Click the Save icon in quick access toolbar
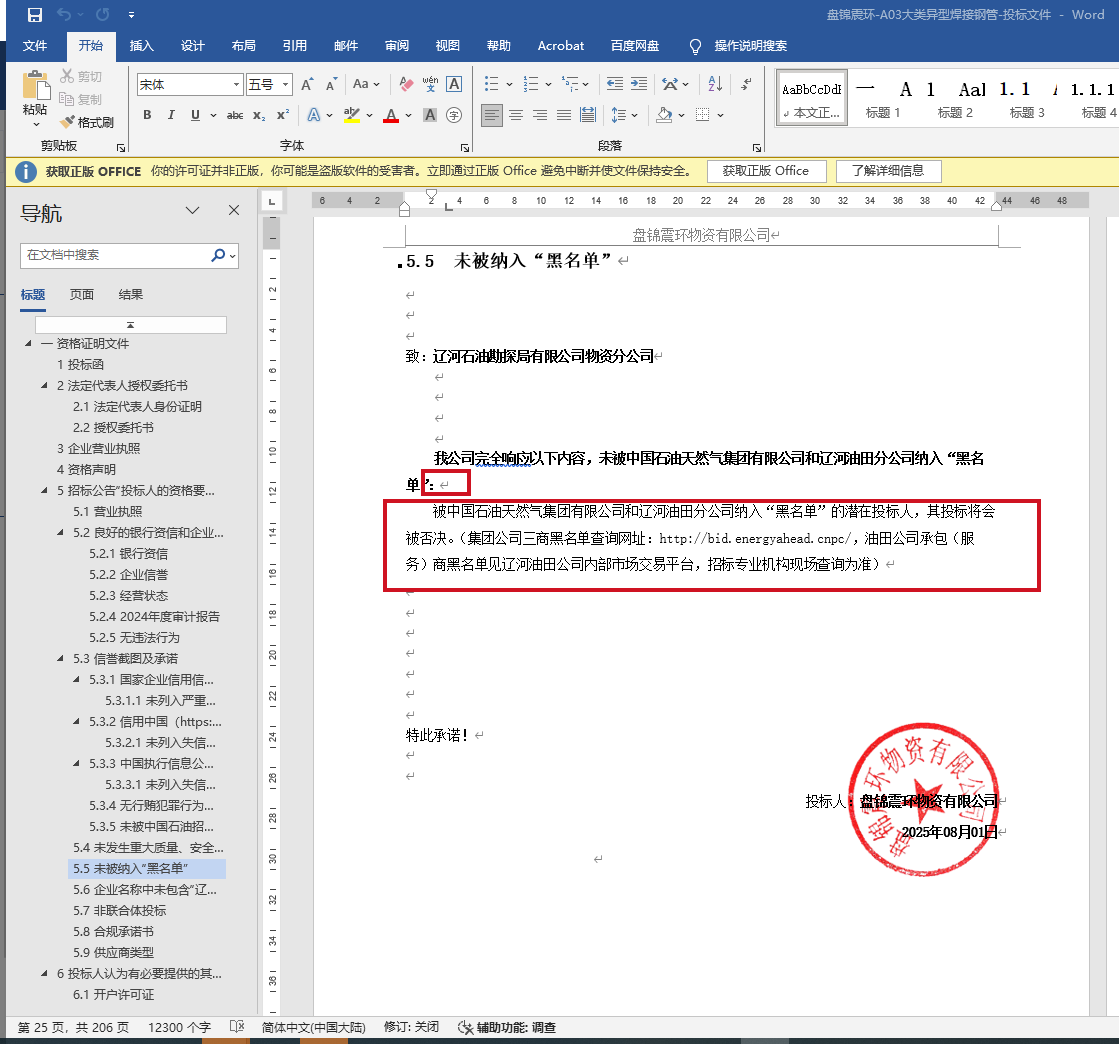Screen dimensions: 1119x1044 pos(34,14)
